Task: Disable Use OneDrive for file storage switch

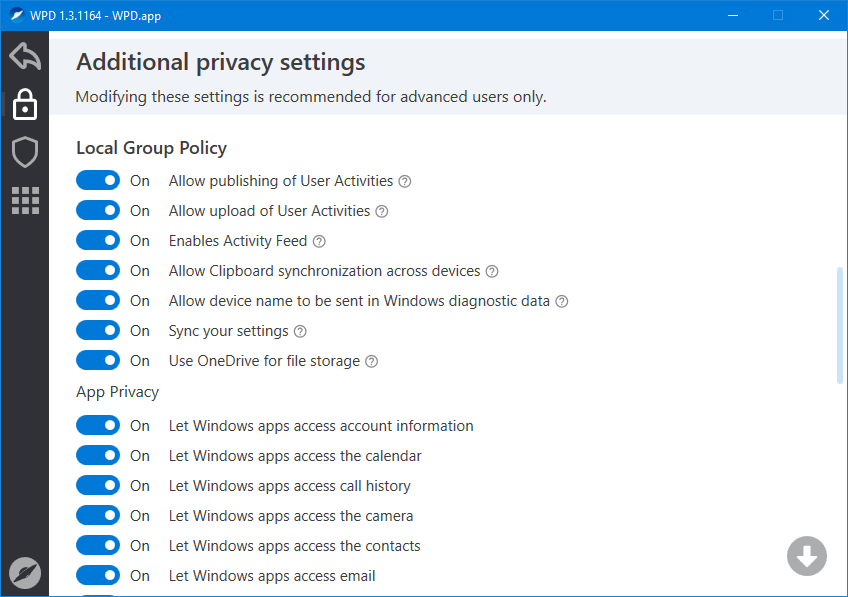Action: 98,361
